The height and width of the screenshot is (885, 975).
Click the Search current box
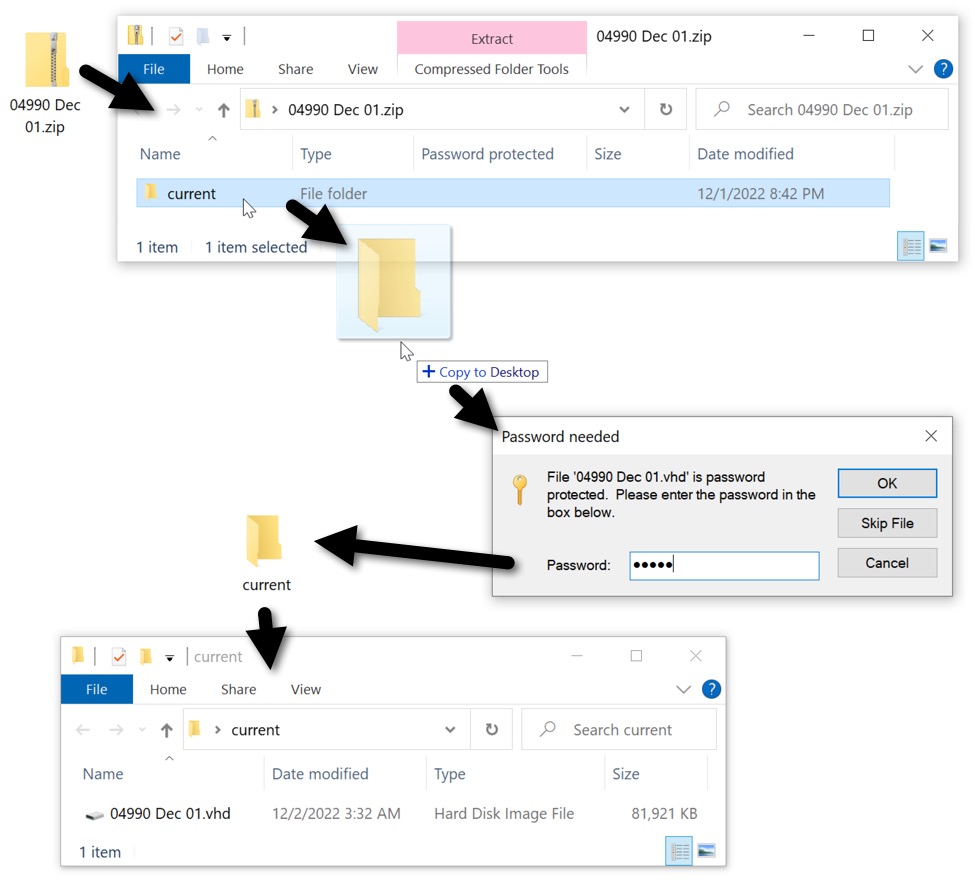point(619,730)
